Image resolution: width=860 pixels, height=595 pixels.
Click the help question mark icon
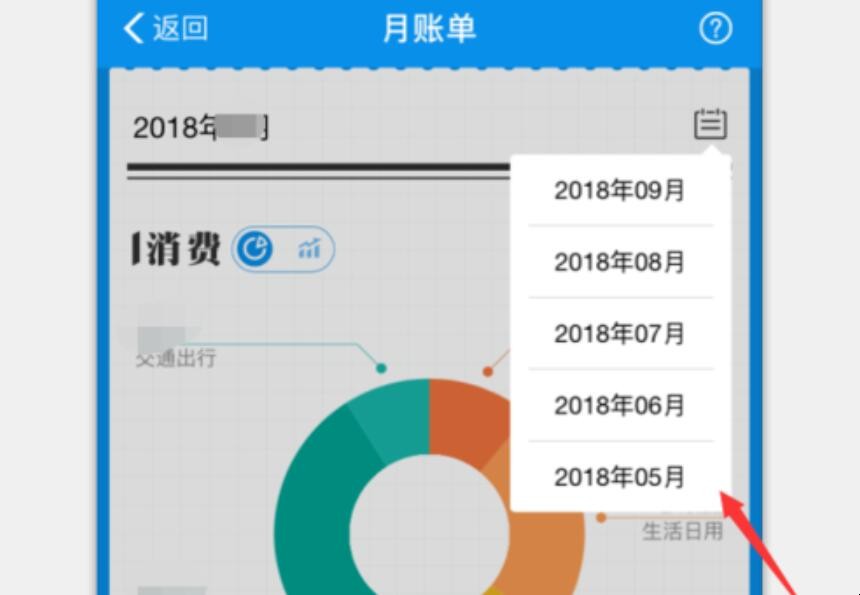(715, 29)
